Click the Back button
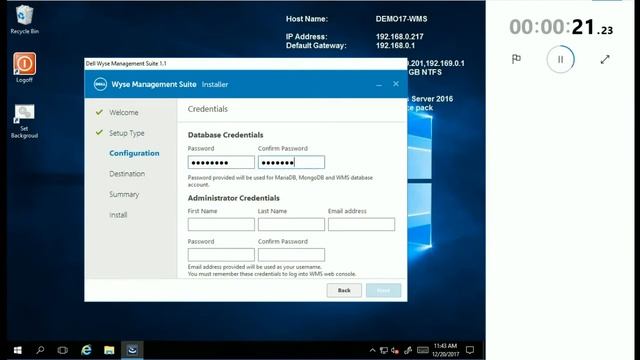This screenshot has width=640, height=360. tap(344, 290)
